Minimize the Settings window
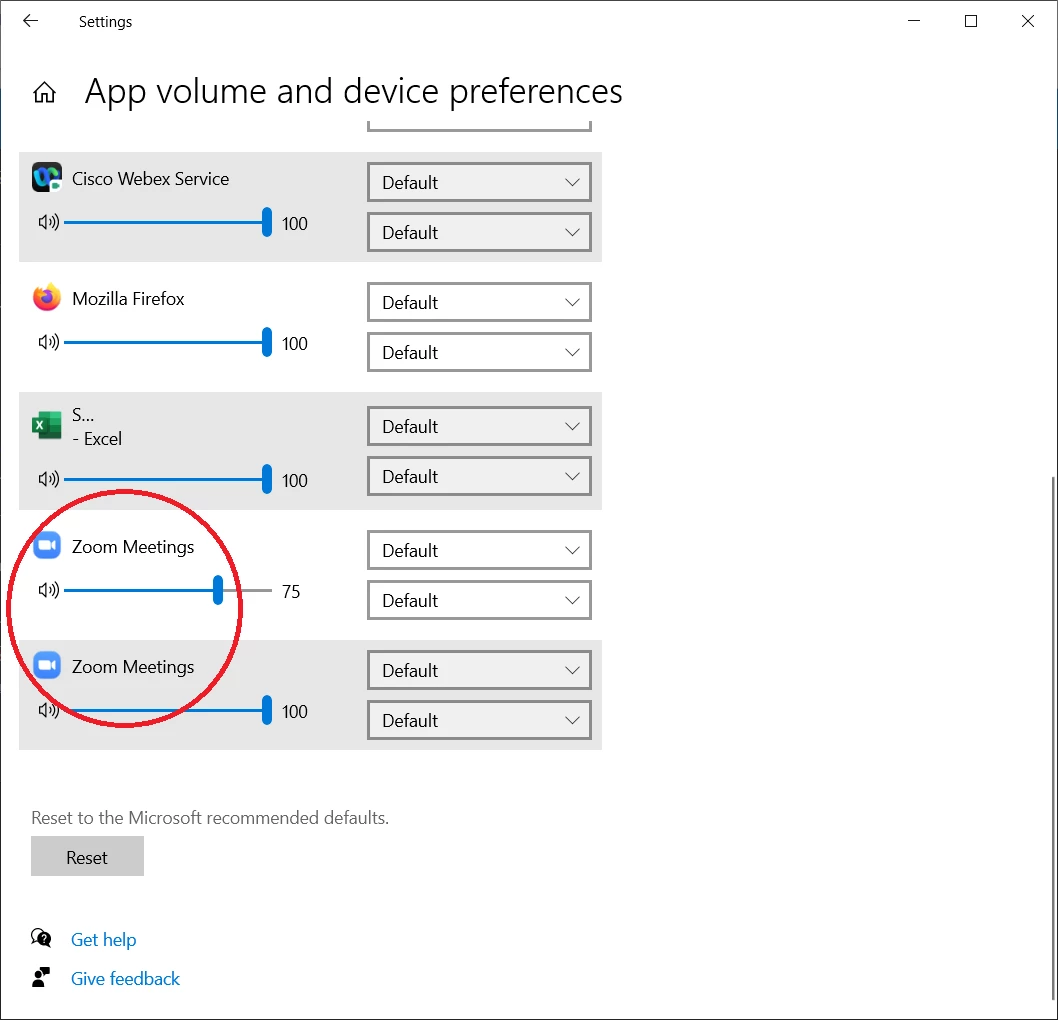Image resolution: width=1058 pixels, height=1020 pixels. click(x=914, y=21)
